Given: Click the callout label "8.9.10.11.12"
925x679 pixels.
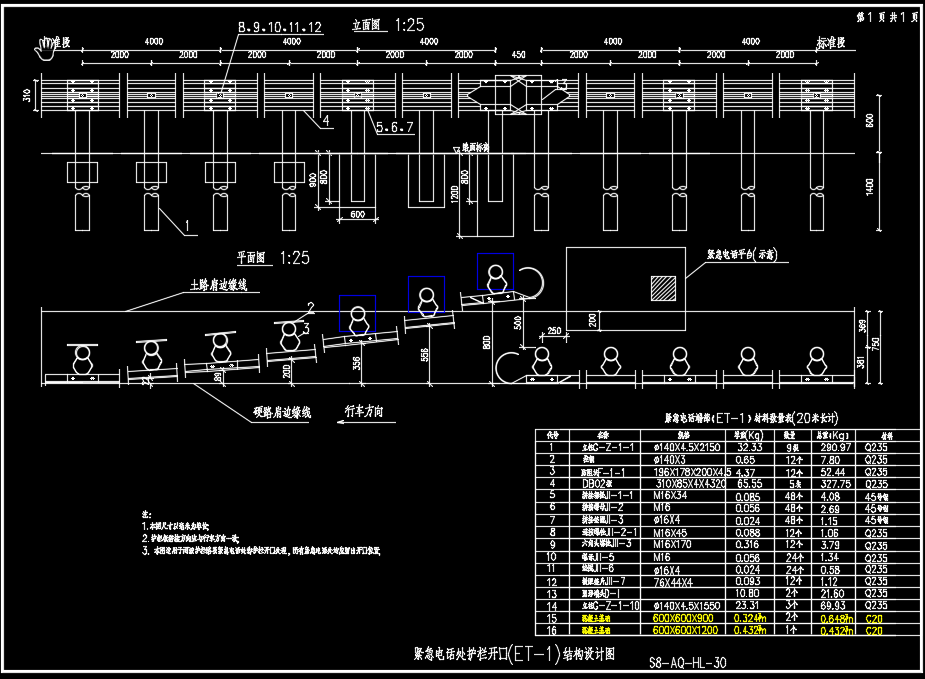Looking at the screenshot, I should tap(280, 27).
